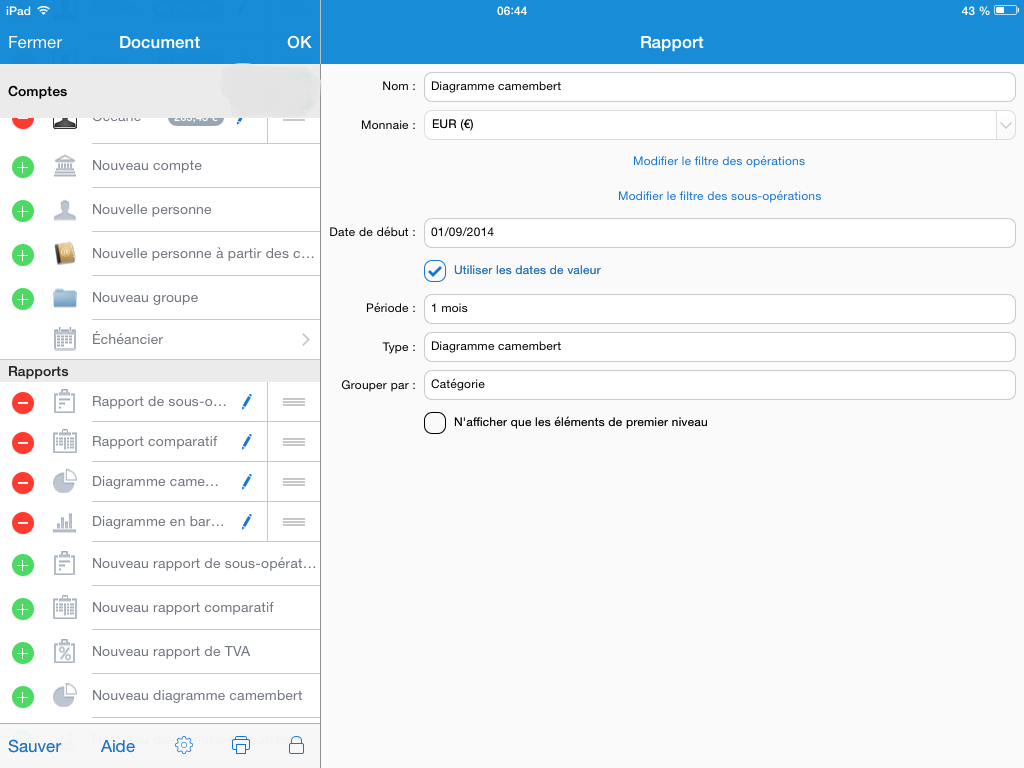Tap the reorder handle for Diagramme en barres
The width and height of the screenshot is (1024, 768).
point(293,522)
